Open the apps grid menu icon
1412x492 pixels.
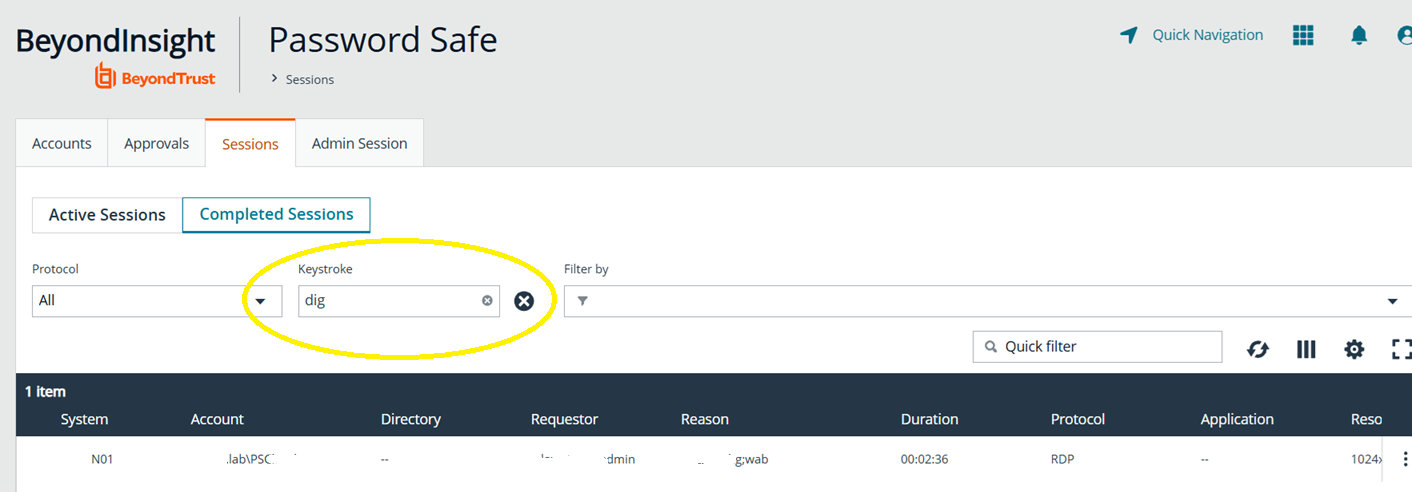[x=1303, y=35]
